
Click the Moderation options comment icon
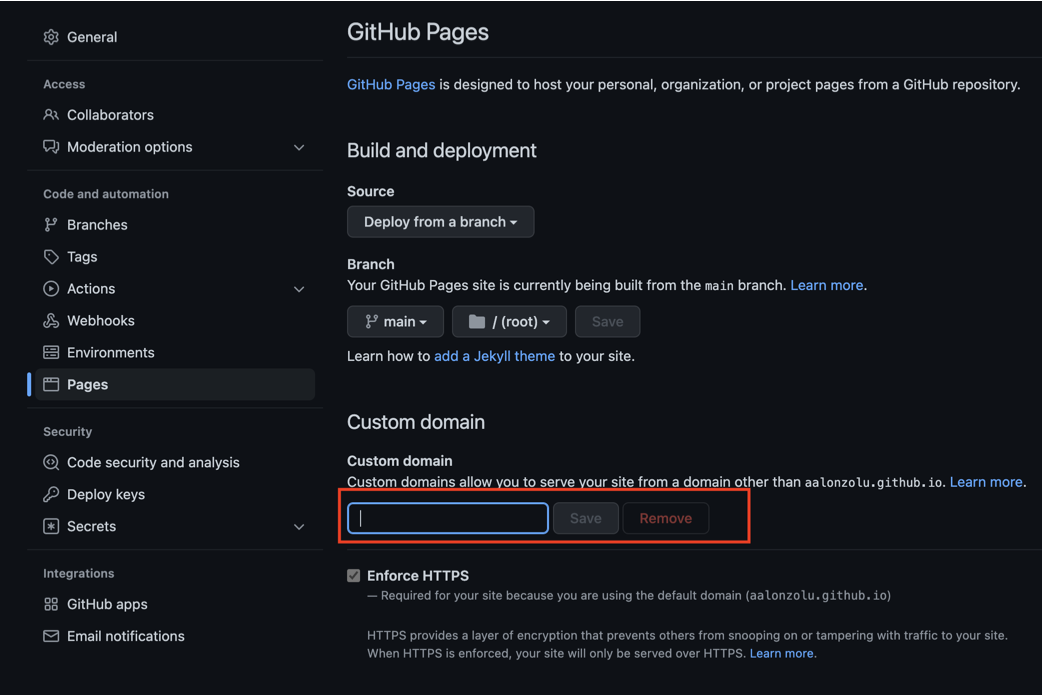[51, 147]
